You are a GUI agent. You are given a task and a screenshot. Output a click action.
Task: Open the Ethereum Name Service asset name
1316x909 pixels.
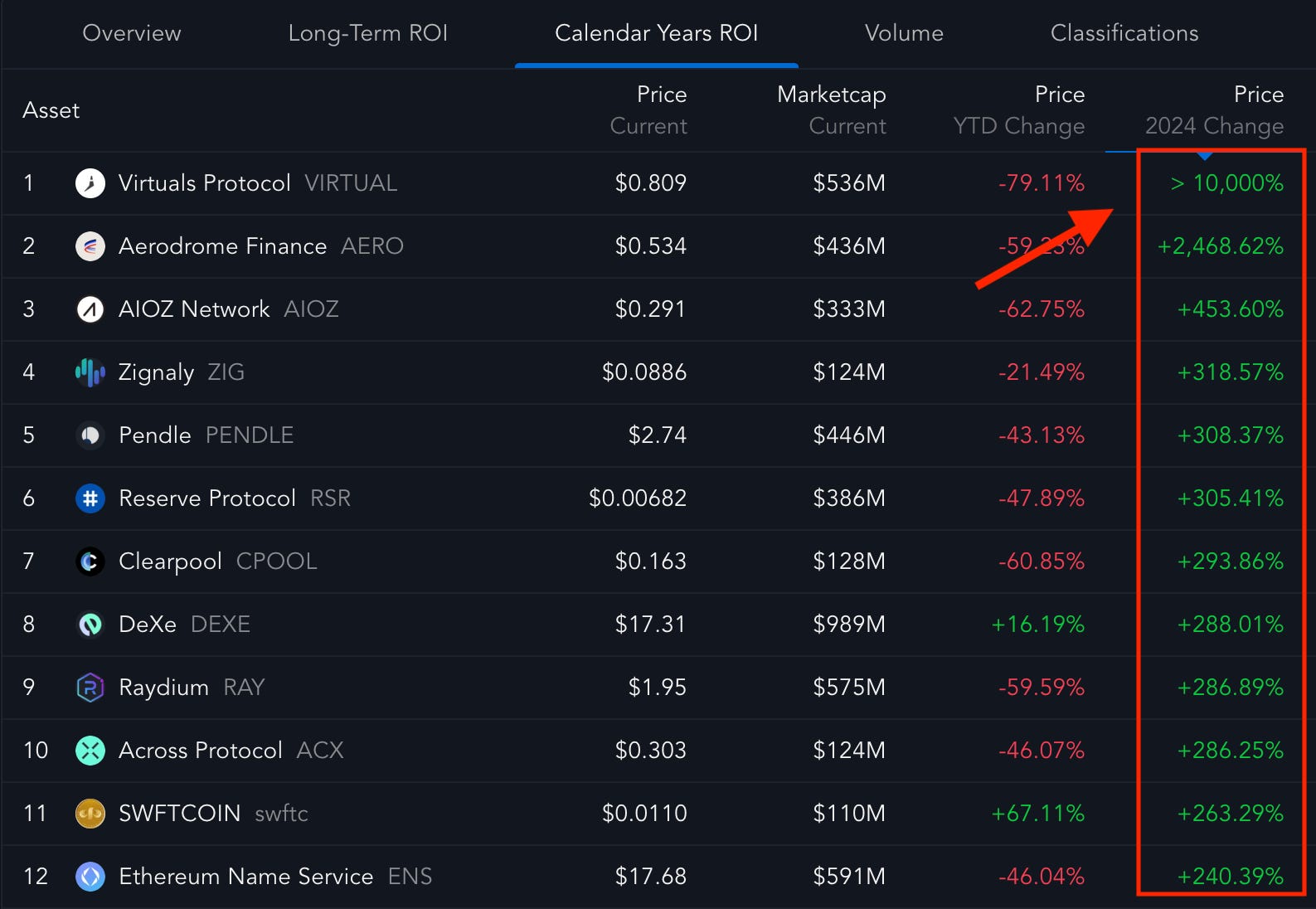[x=246, y=876]
